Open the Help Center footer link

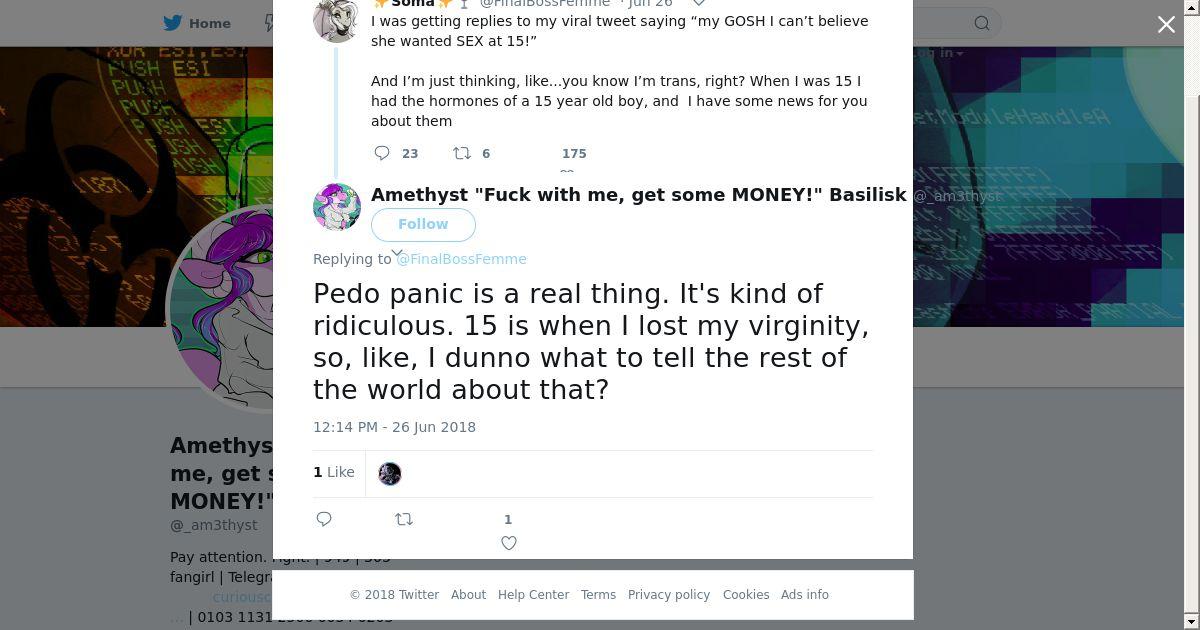[x=533, y=594]
